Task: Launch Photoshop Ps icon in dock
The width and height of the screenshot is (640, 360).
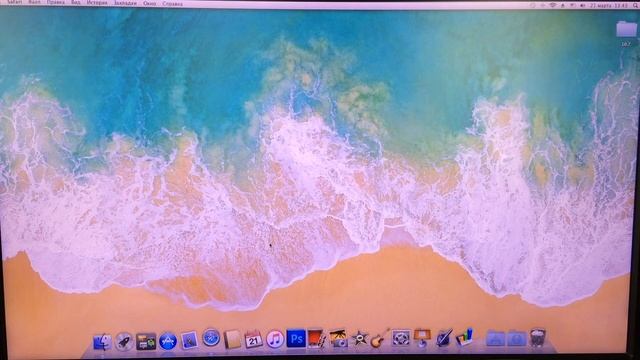Action: pos(296,338)
